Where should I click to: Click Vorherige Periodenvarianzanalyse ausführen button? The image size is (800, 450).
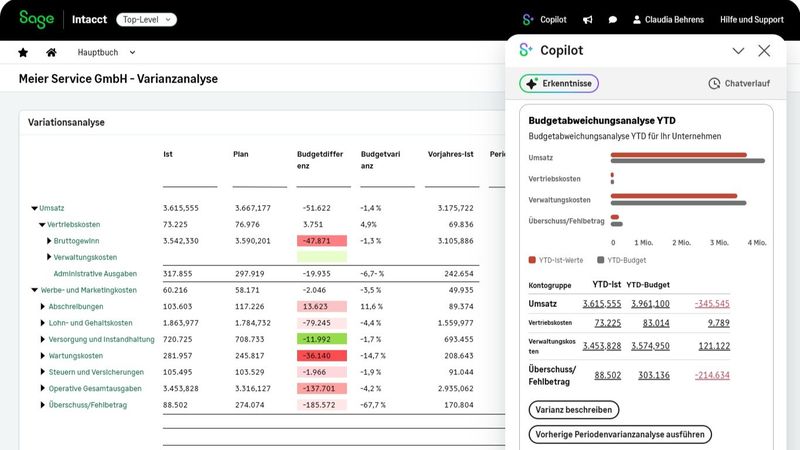pyautogui.click(x=620, y=434)
